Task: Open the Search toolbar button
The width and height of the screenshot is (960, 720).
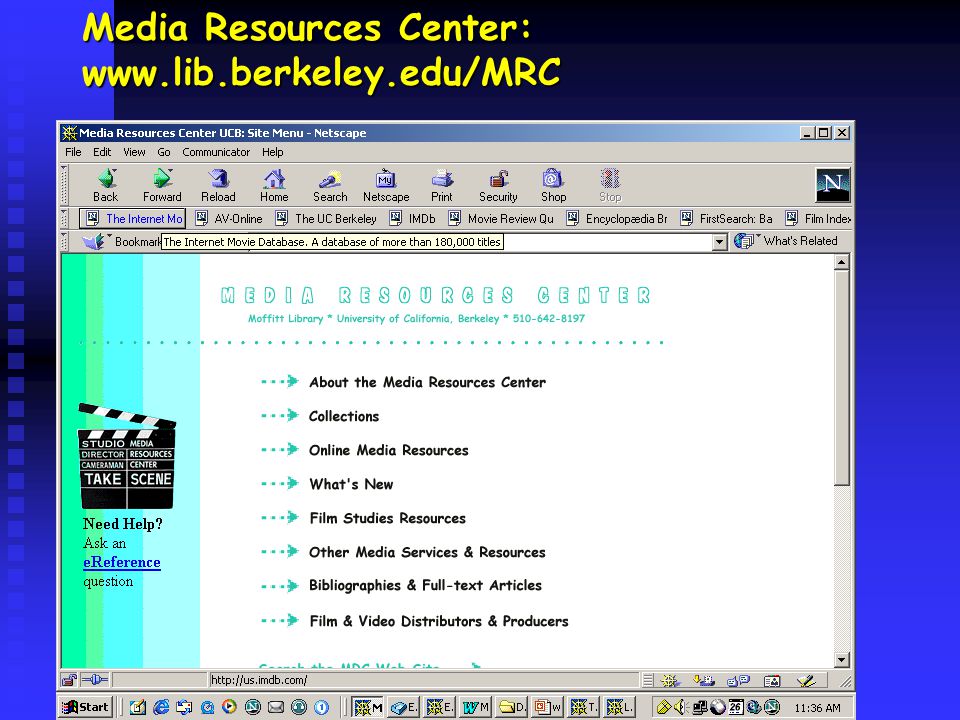Action: [x=330, y=186]
